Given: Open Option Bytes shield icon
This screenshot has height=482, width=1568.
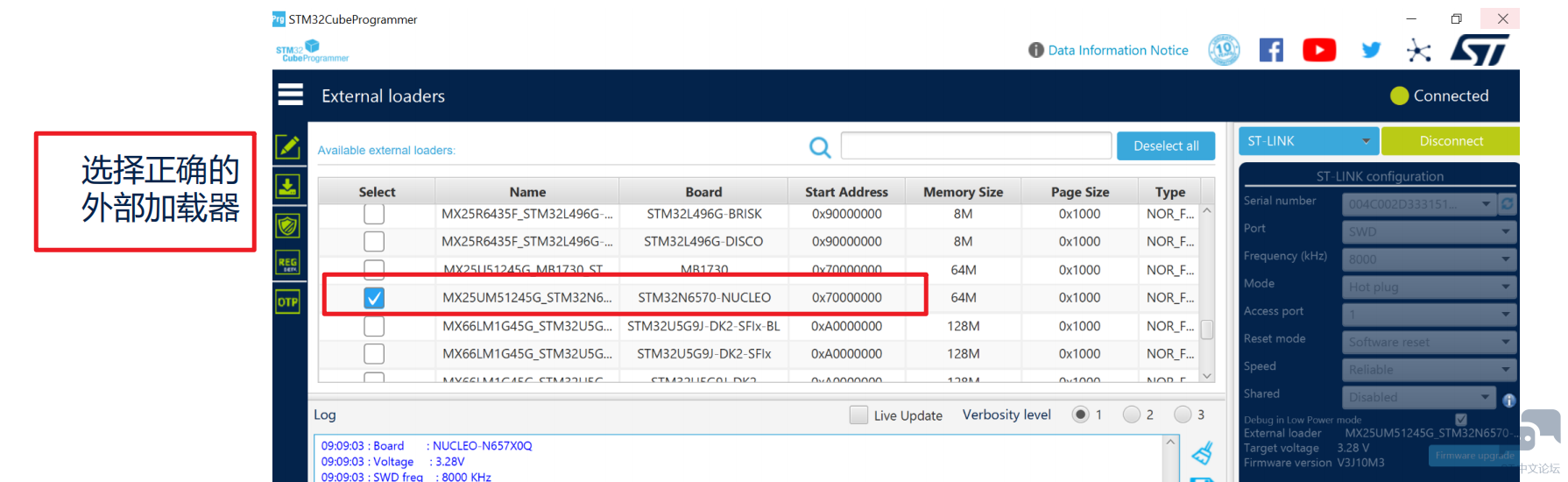Looking at the screenshot, I should 288,226.
